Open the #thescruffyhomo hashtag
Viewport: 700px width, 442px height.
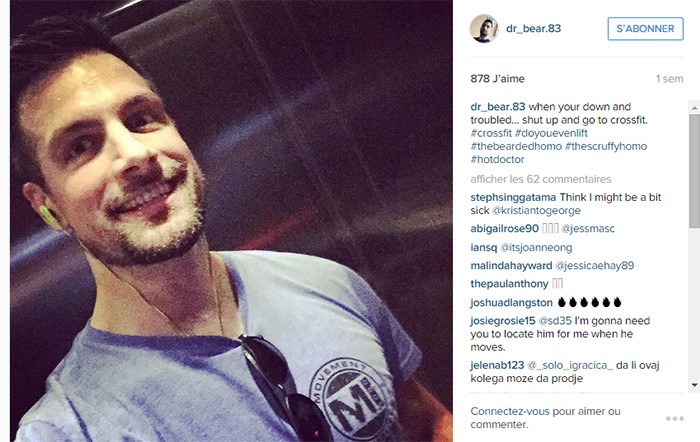[606, 146]
